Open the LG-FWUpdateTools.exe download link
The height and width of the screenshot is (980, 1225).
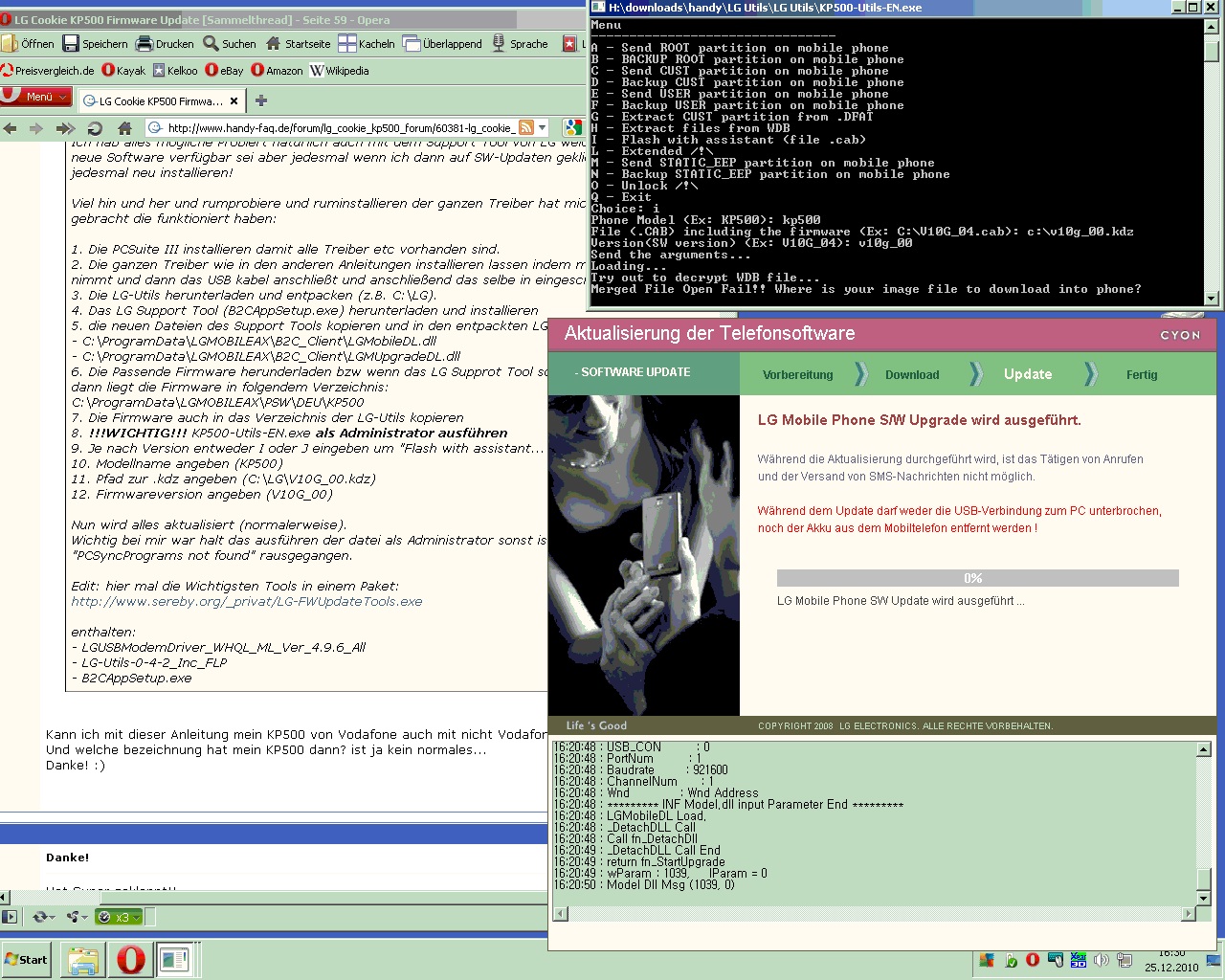247,601
